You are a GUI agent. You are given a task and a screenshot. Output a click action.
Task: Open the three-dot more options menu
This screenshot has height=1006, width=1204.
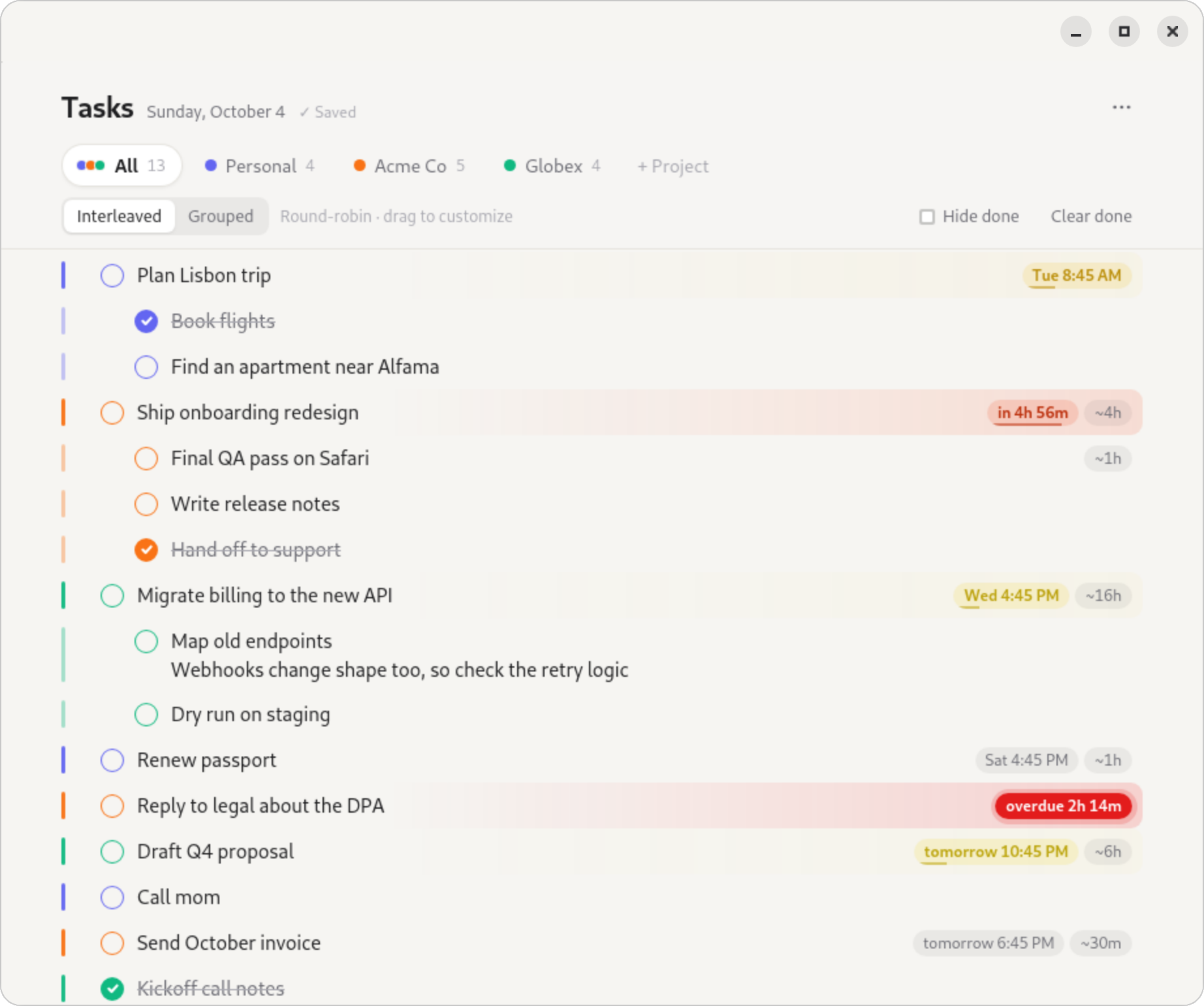coord(1121,108)
